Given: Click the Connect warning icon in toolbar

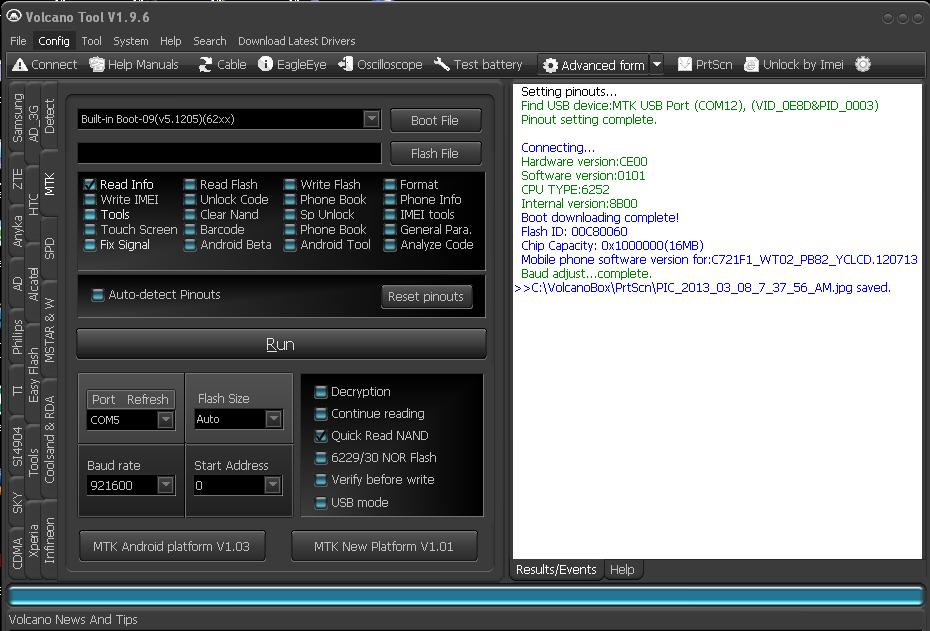Looking at the screenshot, I should [x=20, y=65].
